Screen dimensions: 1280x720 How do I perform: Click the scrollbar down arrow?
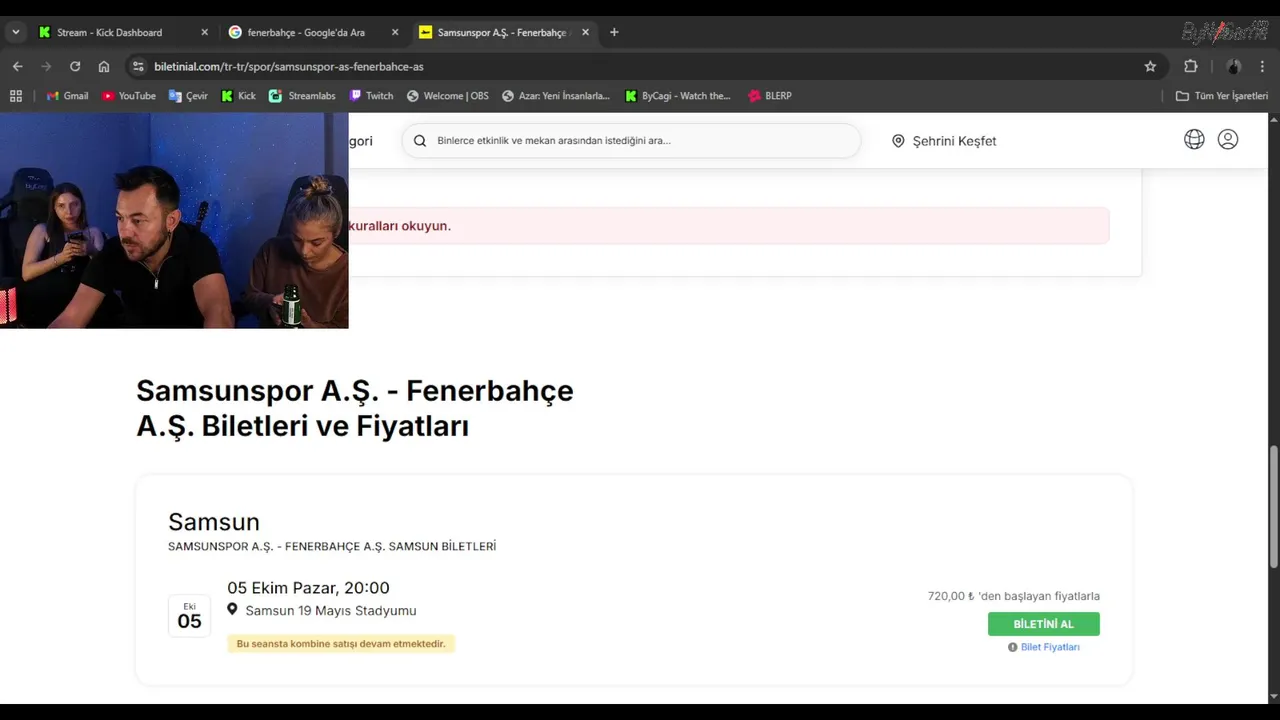coord(1273,697)
